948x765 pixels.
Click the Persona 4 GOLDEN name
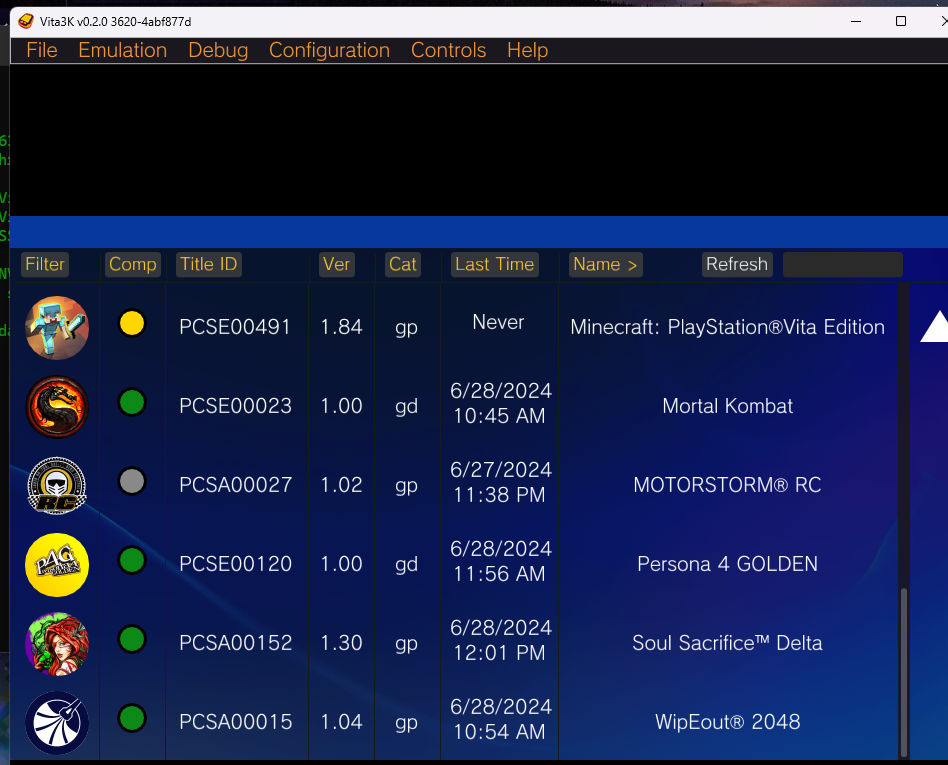pyautogui.click(x=727, y=564)
